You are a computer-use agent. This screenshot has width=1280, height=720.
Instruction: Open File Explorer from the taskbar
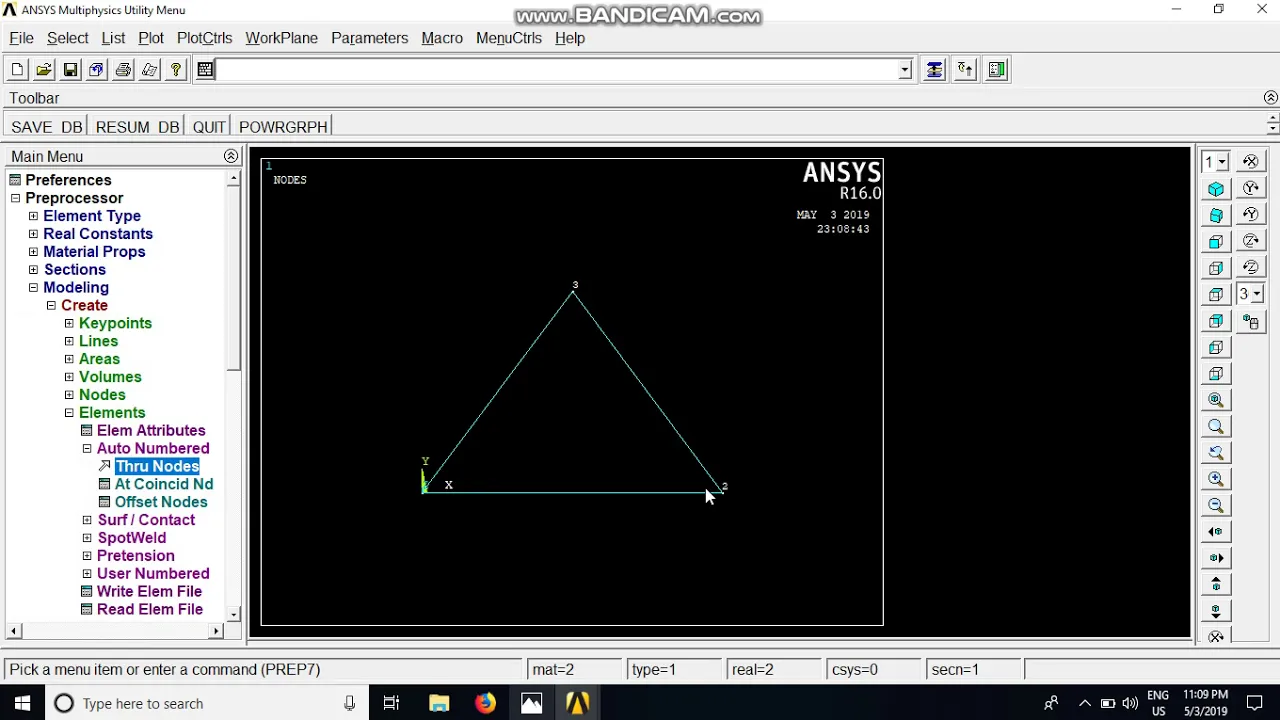point(439,703)
